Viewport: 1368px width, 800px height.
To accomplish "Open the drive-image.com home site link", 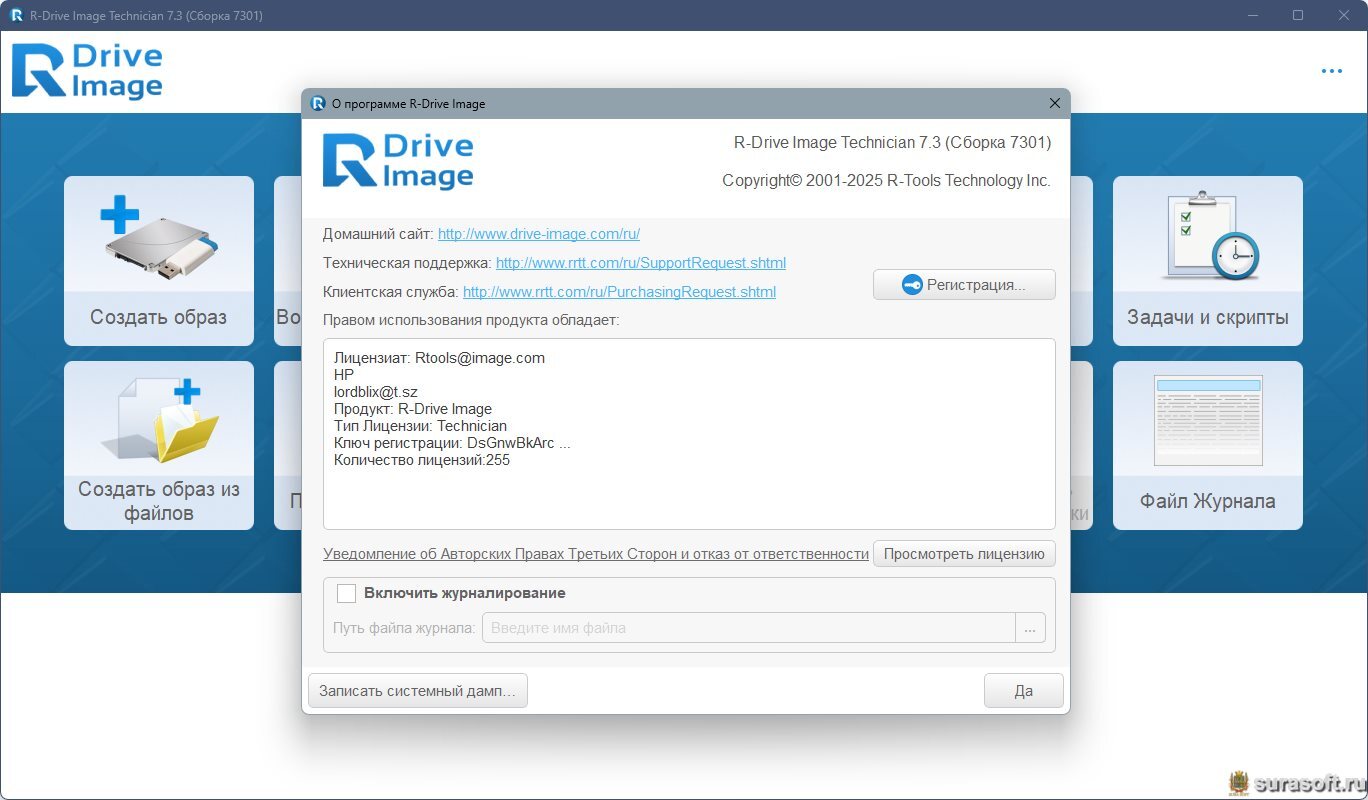I will (x=539, y=234).
